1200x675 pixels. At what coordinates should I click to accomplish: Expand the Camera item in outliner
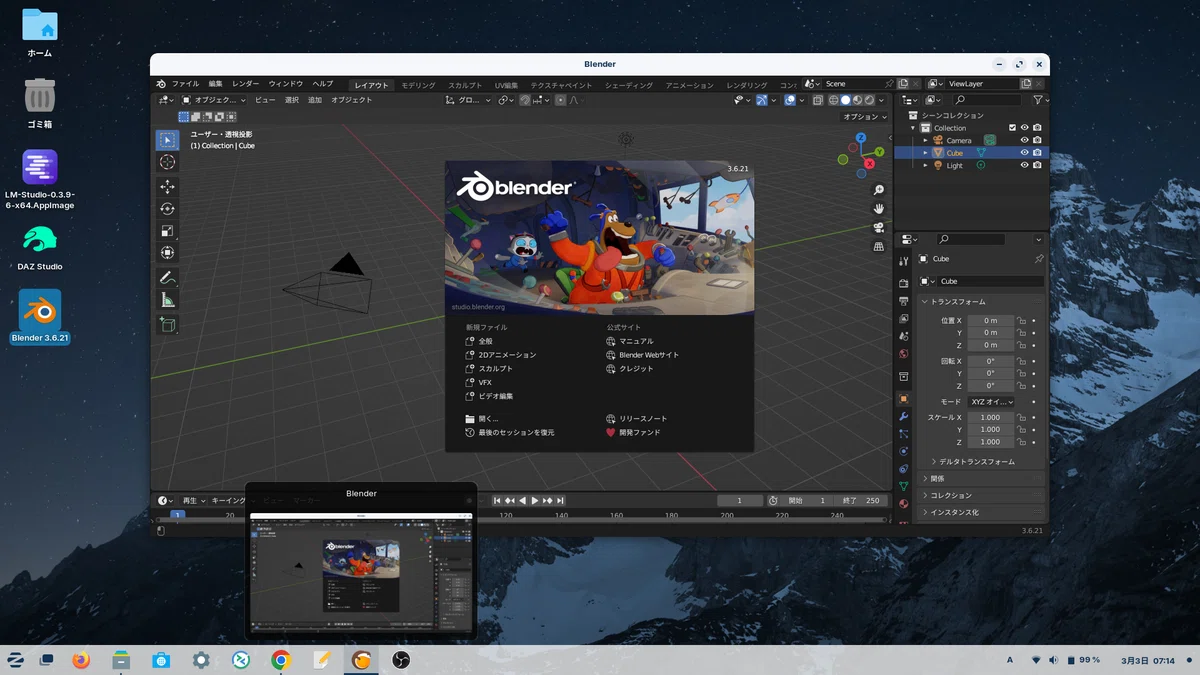tap(925, 140)
